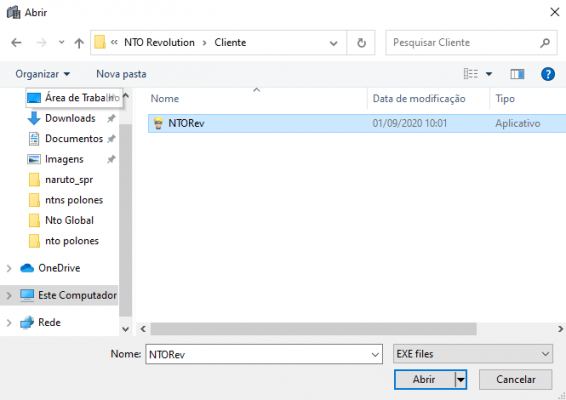Click Nova pasta to create folder
This screenshot has height=400, width=566.
click(x=121, y=74)
